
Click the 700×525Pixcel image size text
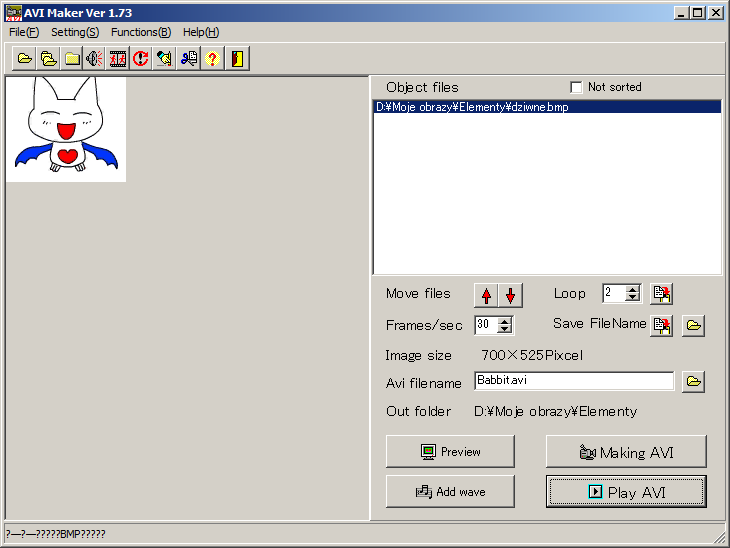click(x=532, y=356)
